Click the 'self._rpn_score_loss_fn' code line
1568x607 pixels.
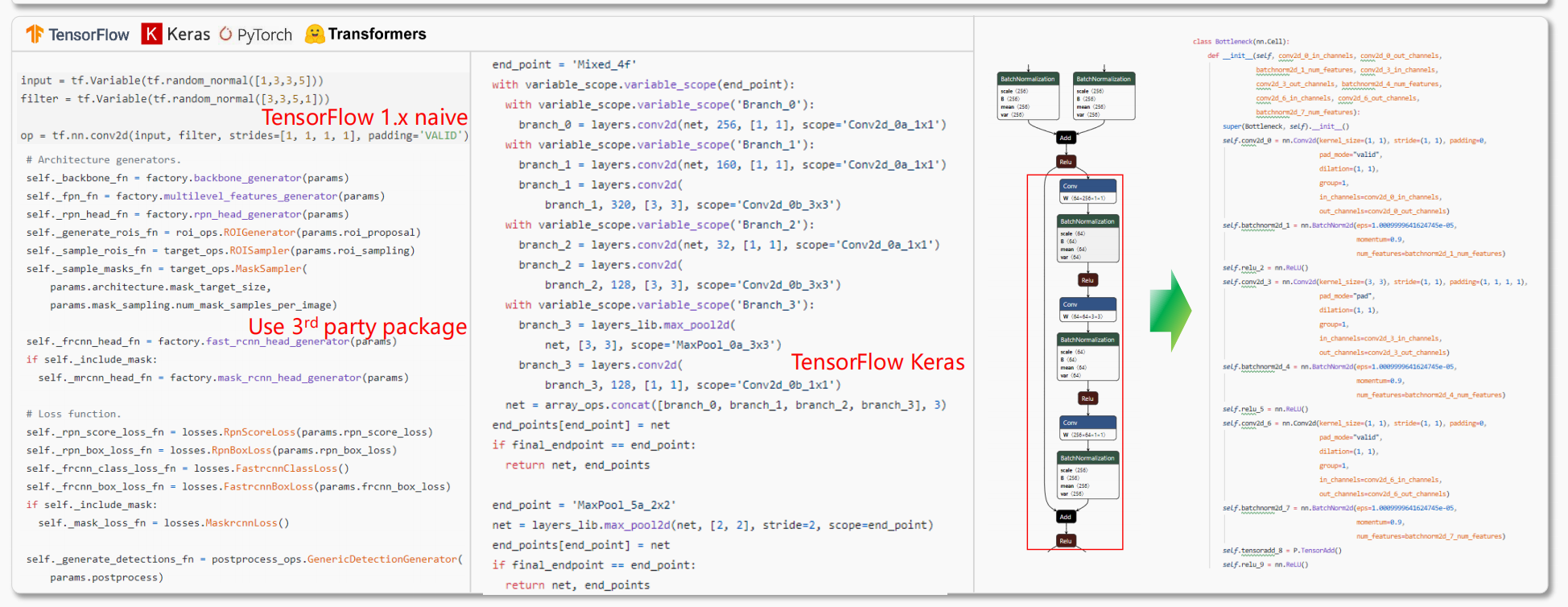coord(229,432)
